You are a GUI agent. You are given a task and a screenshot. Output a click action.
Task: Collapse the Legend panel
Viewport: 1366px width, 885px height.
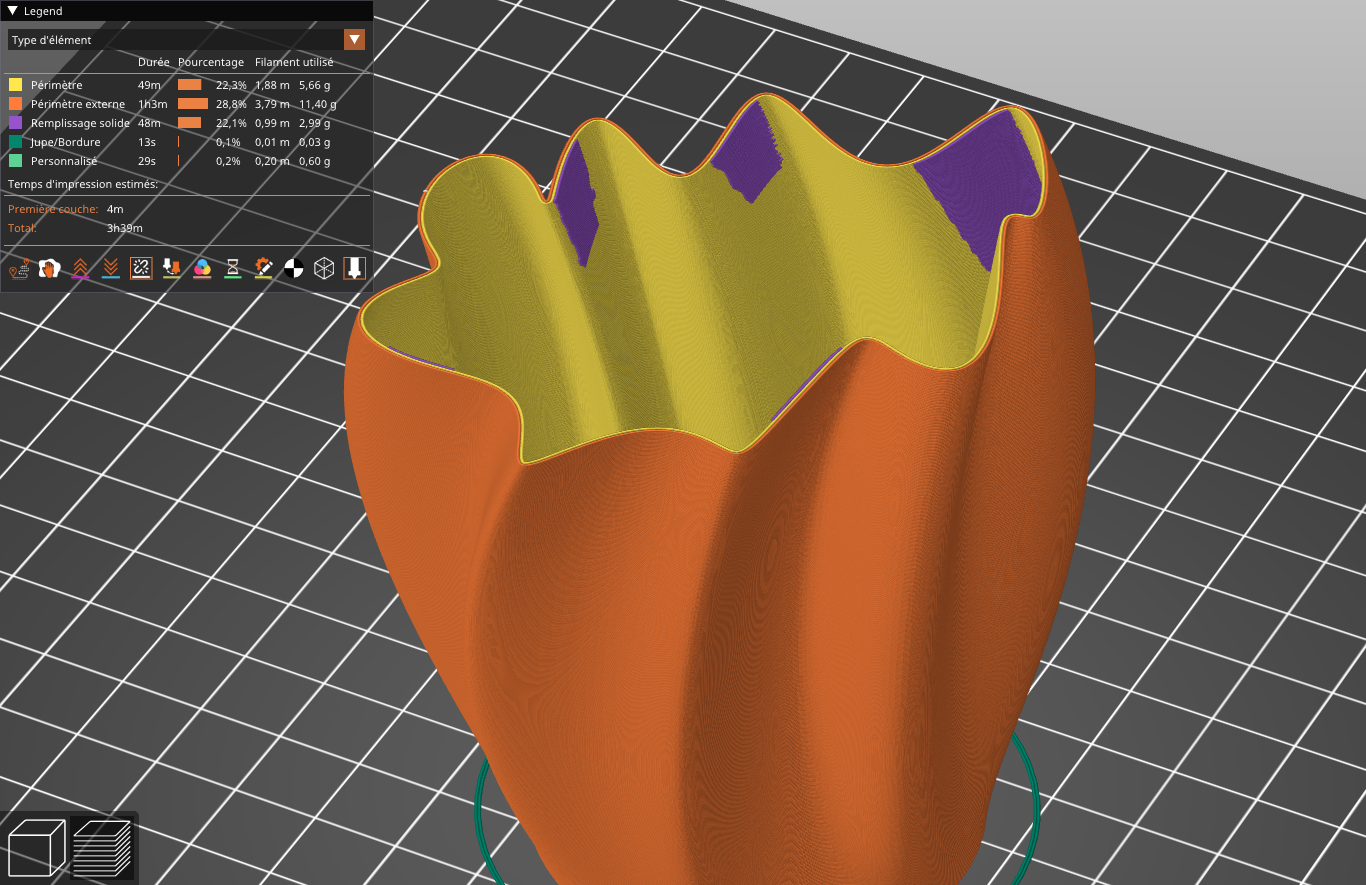pyautogui.click(x=13, y=11)
